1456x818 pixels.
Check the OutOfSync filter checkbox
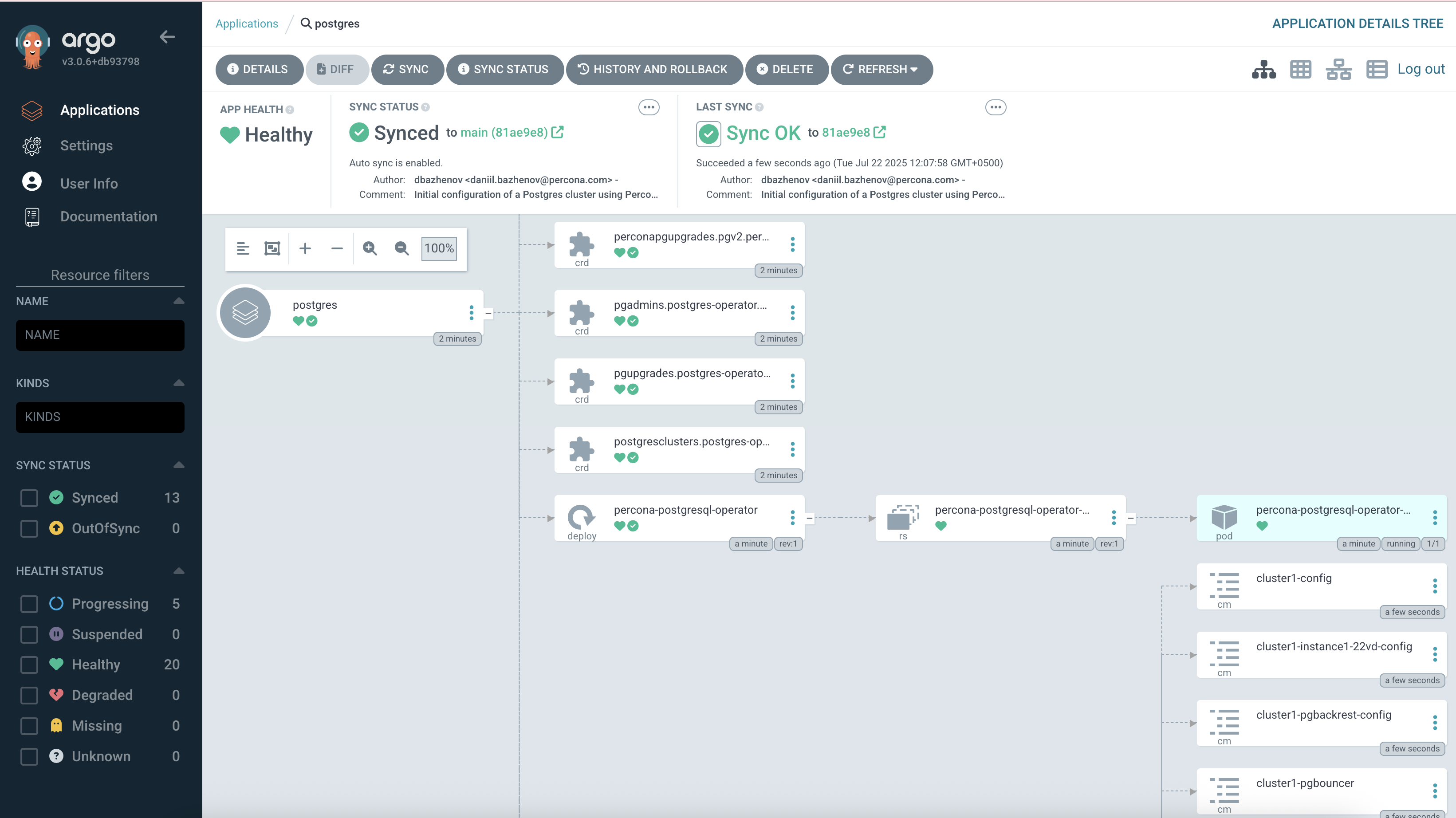click(29, 529)
